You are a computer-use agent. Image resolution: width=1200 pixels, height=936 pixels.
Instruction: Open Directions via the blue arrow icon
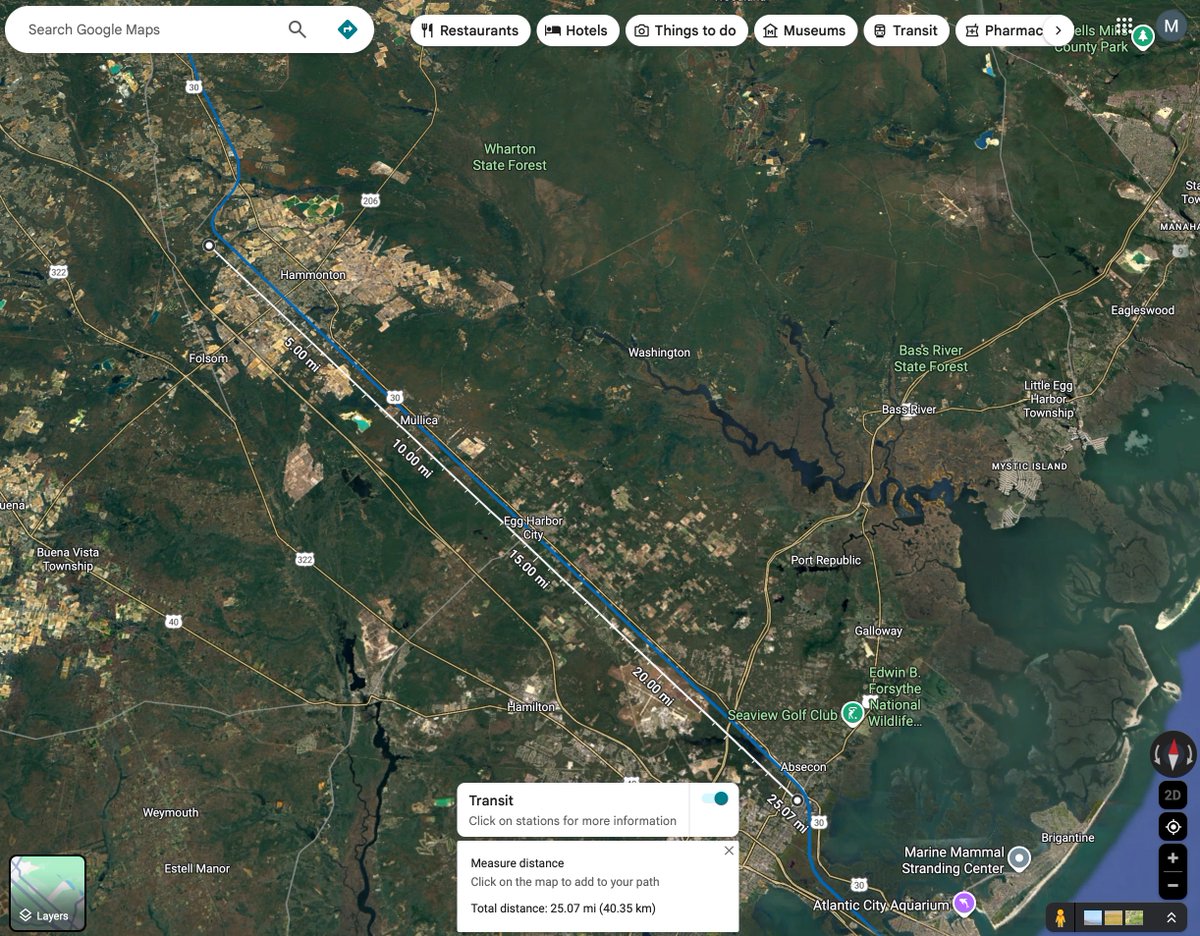(347, 29)
